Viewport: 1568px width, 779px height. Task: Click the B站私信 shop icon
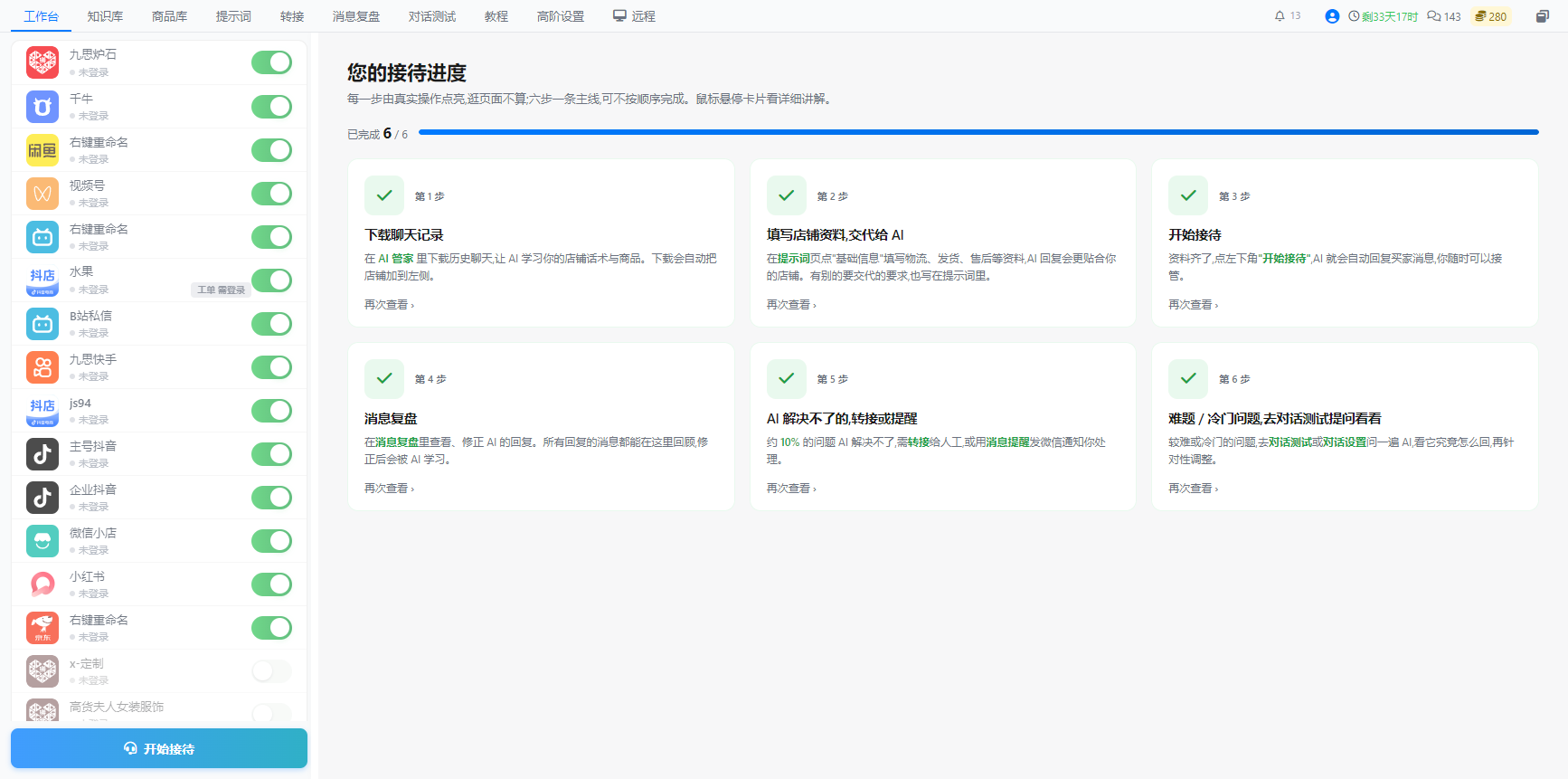43,324
